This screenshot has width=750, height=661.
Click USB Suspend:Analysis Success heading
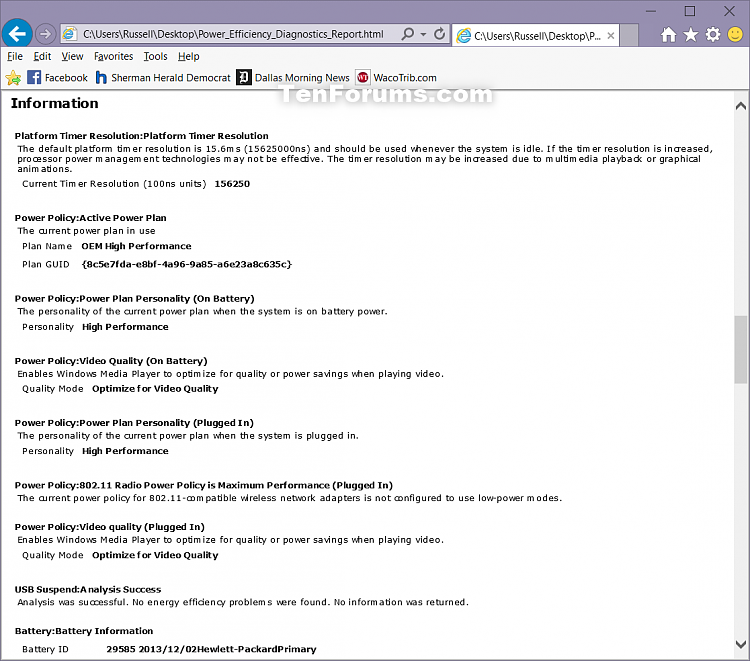[88, 589]
